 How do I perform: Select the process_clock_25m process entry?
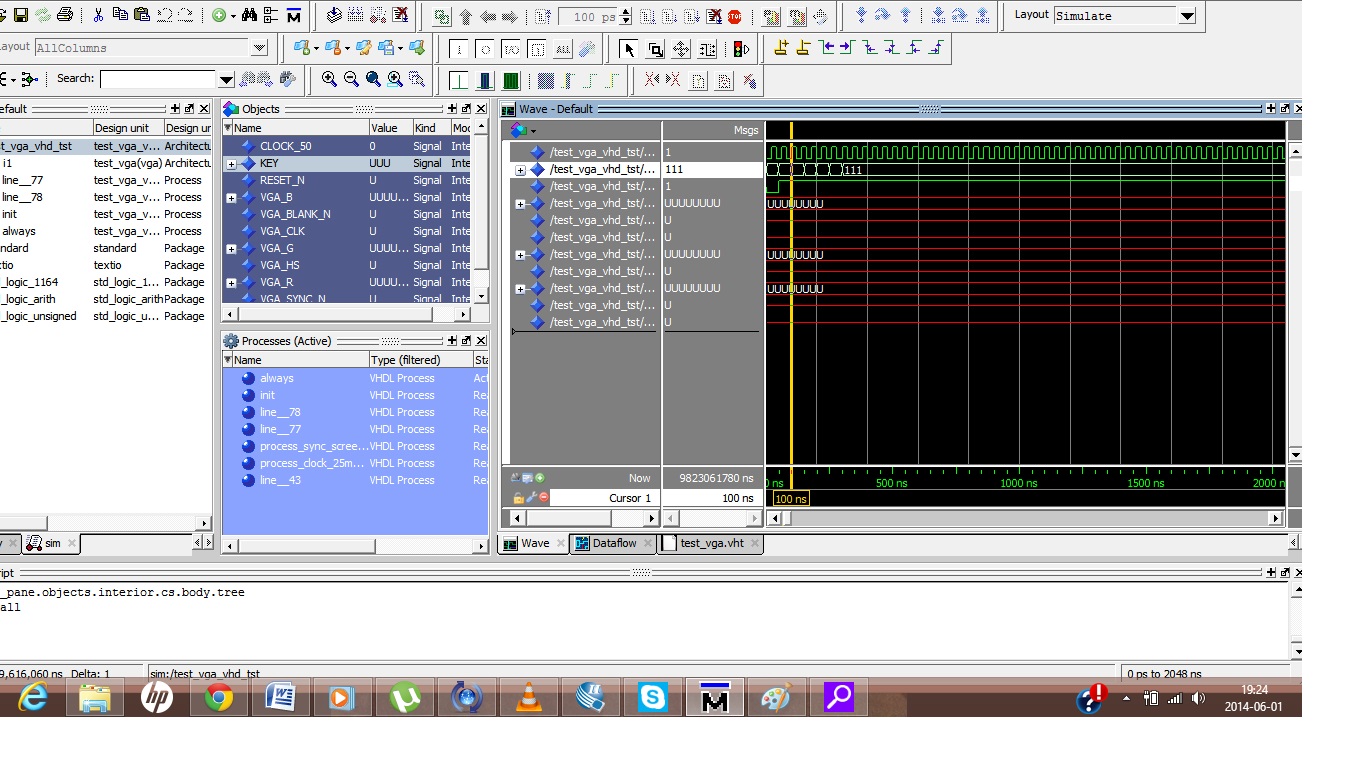[311, 463]
